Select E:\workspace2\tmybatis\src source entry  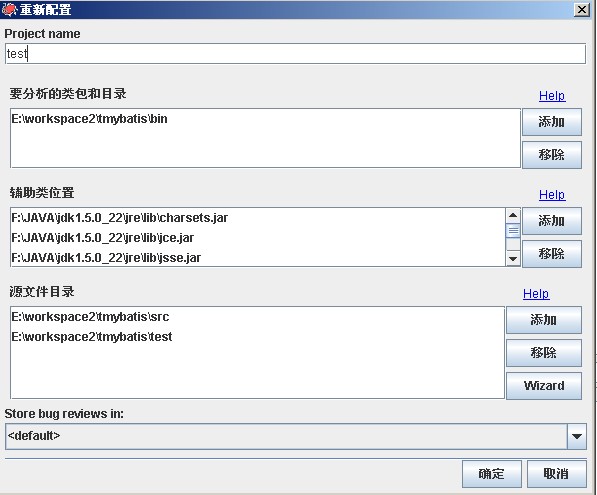pyautogui.click(x=257, y=317)
